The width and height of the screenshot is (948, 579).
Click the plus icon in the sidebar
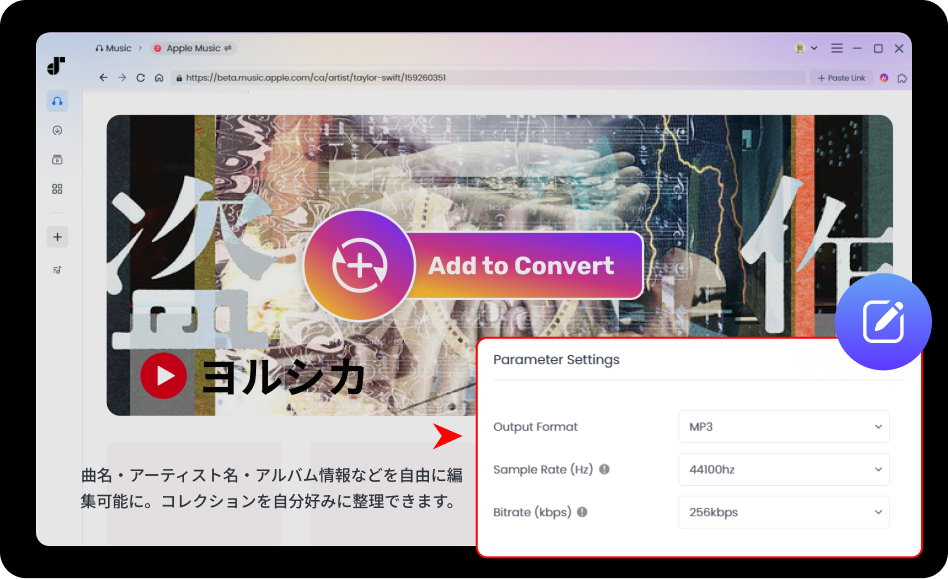57,236
